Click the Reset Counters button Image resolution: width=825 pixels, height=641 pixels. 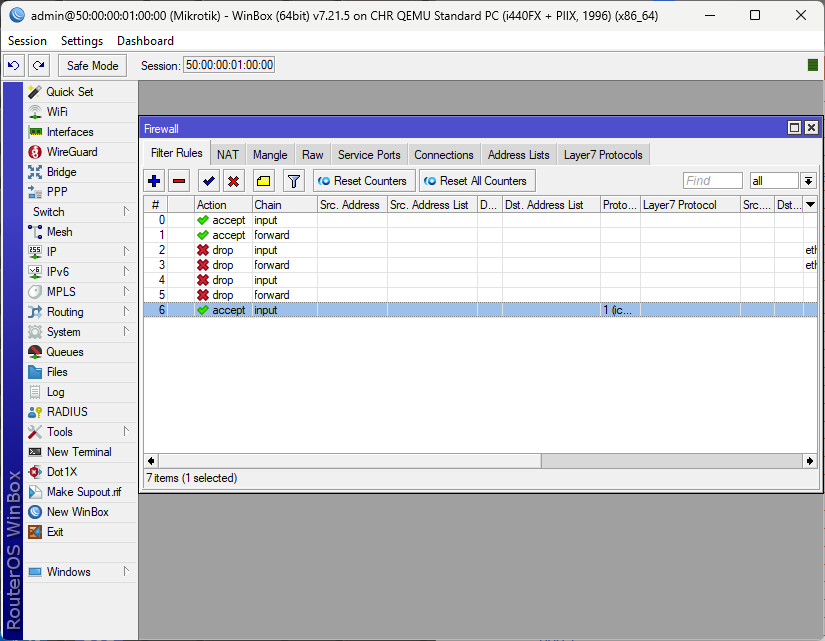click(364, 181)
